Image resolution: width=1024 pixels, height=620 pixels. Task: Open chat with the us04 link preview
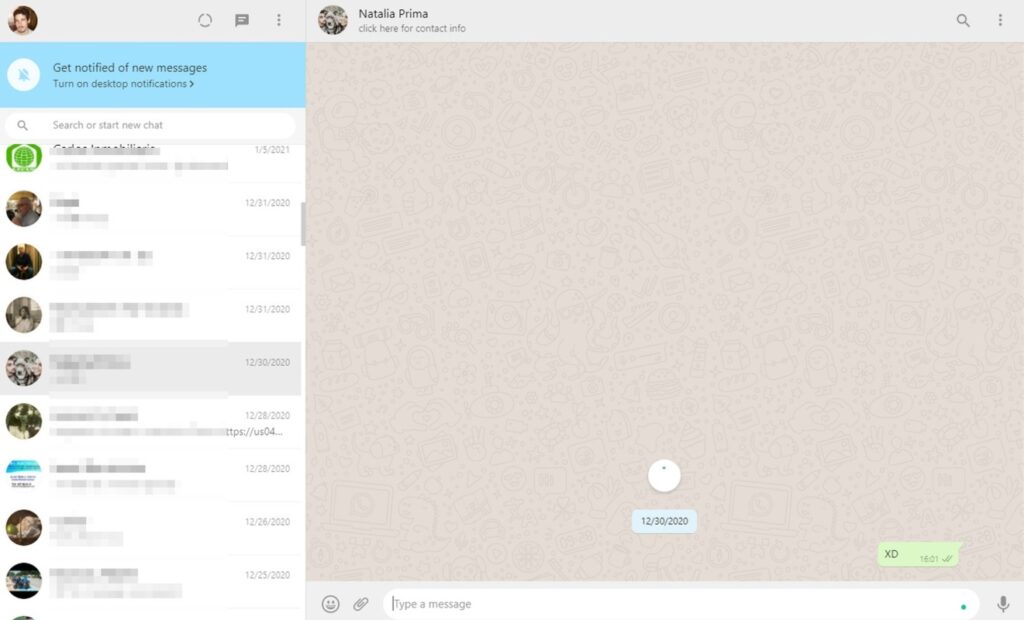pyautogui.click(x=150, y=422)
